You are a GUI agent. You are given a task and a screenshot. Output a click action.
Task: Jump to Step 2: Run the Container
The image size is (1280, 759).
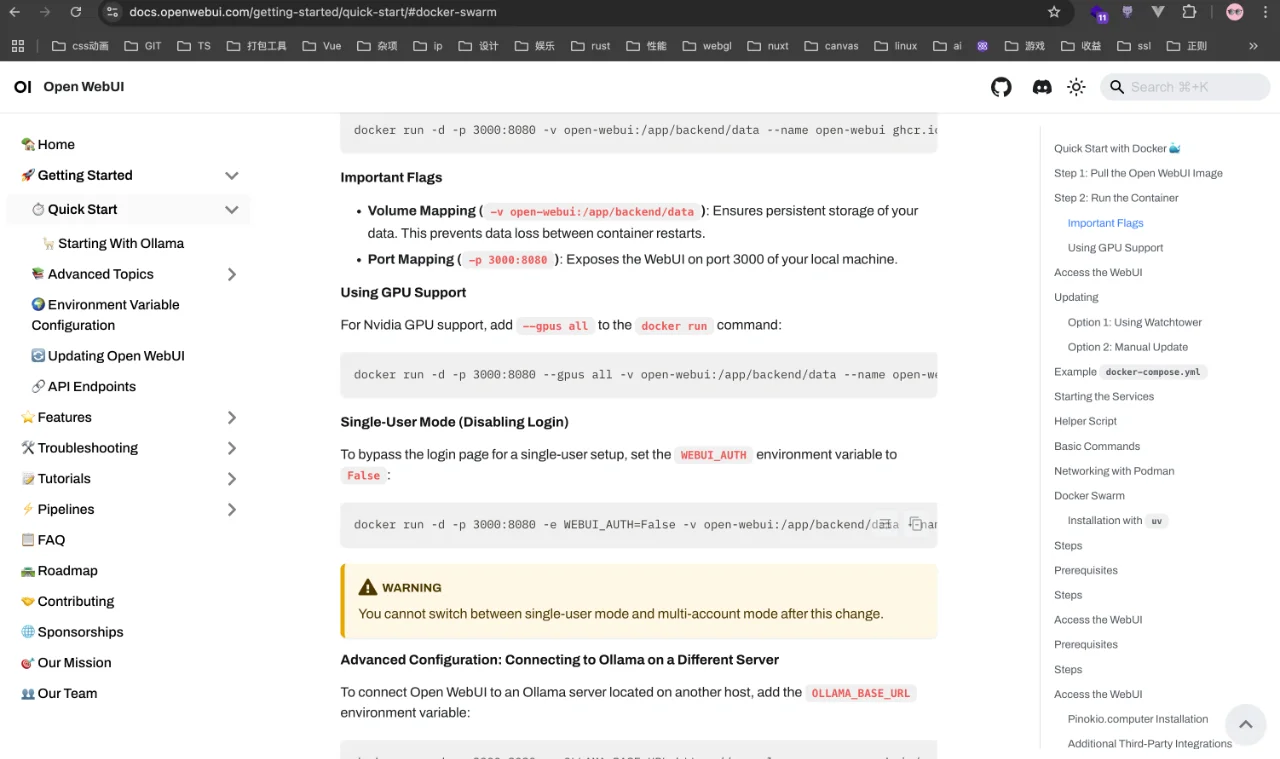(1116, 198)
